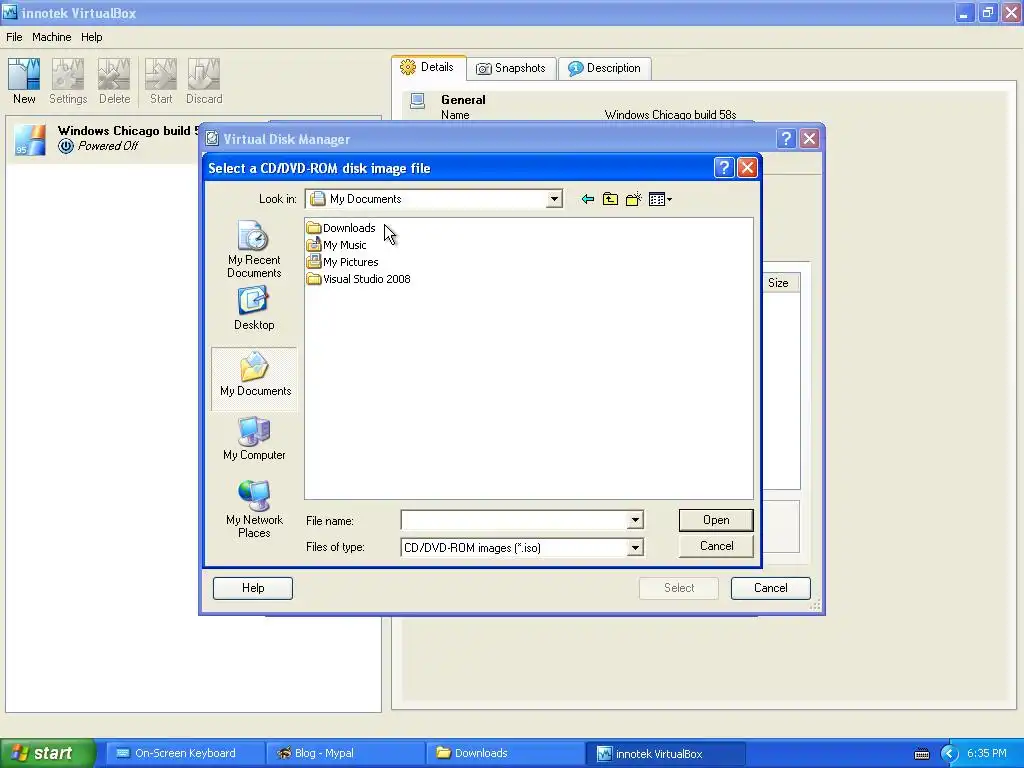
Task: Switch to the Details tab
Action: 428,67
